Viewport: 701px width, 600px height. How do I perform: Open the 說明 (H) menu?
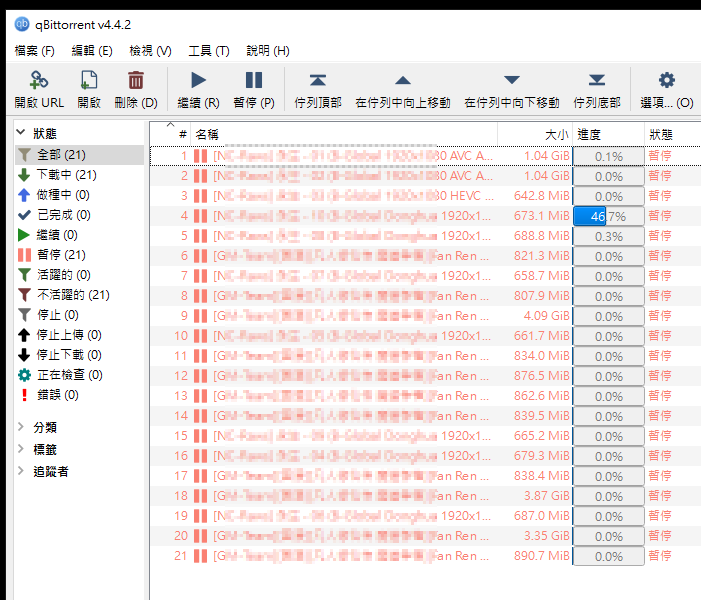(x=268, y=51)
